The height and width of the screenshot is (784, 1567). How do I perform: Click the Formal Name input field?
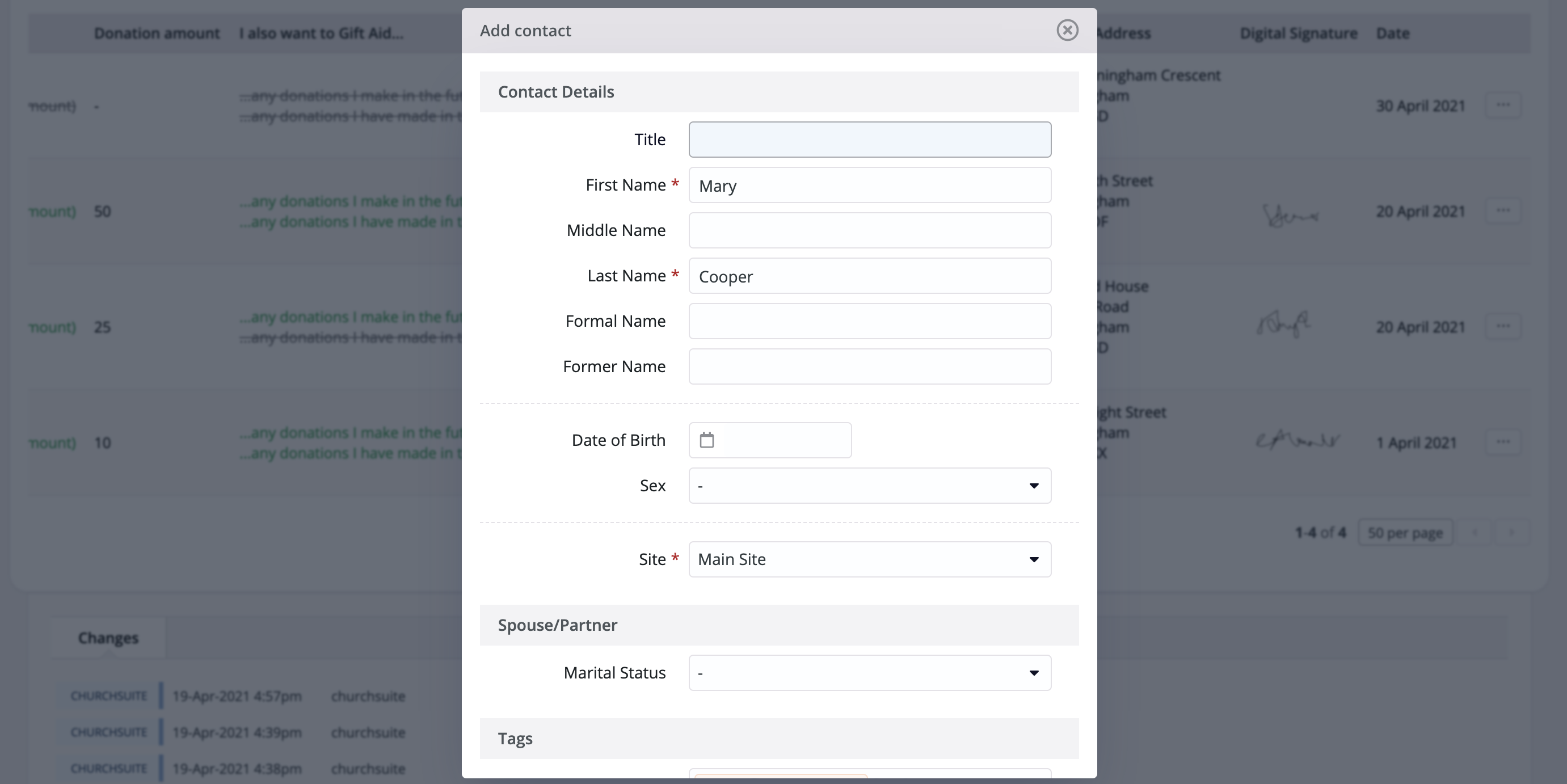(869, 321)
